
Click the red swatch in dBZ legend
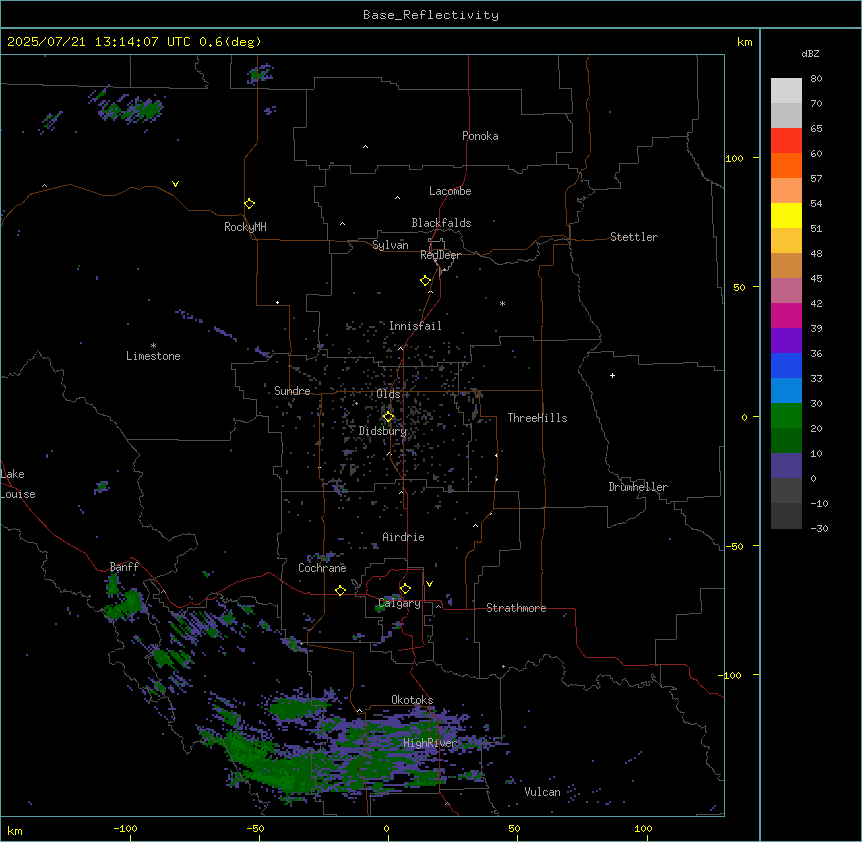coord(786,141)
